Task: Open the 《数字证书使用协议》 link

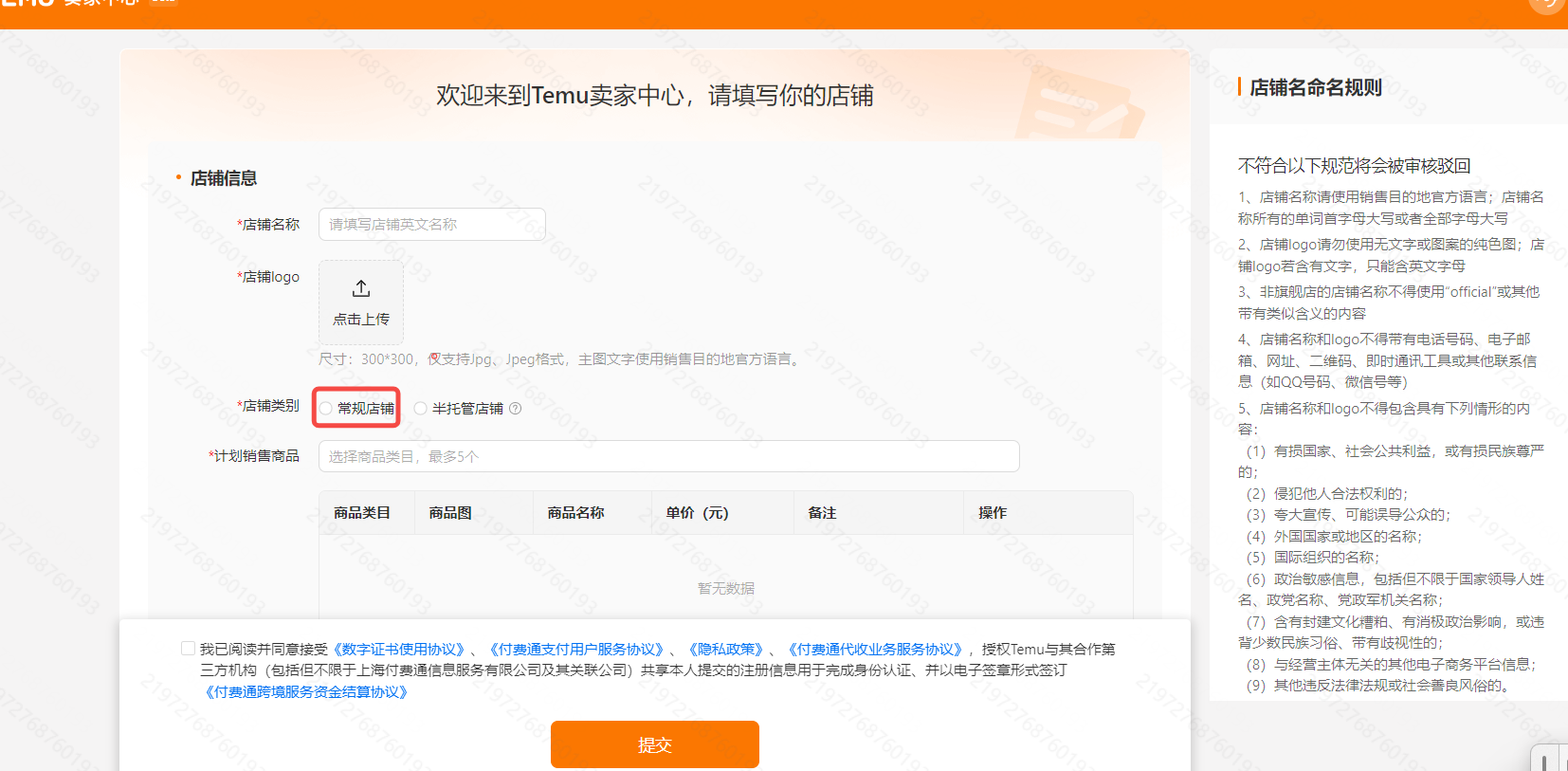Action: pos(399,650)
